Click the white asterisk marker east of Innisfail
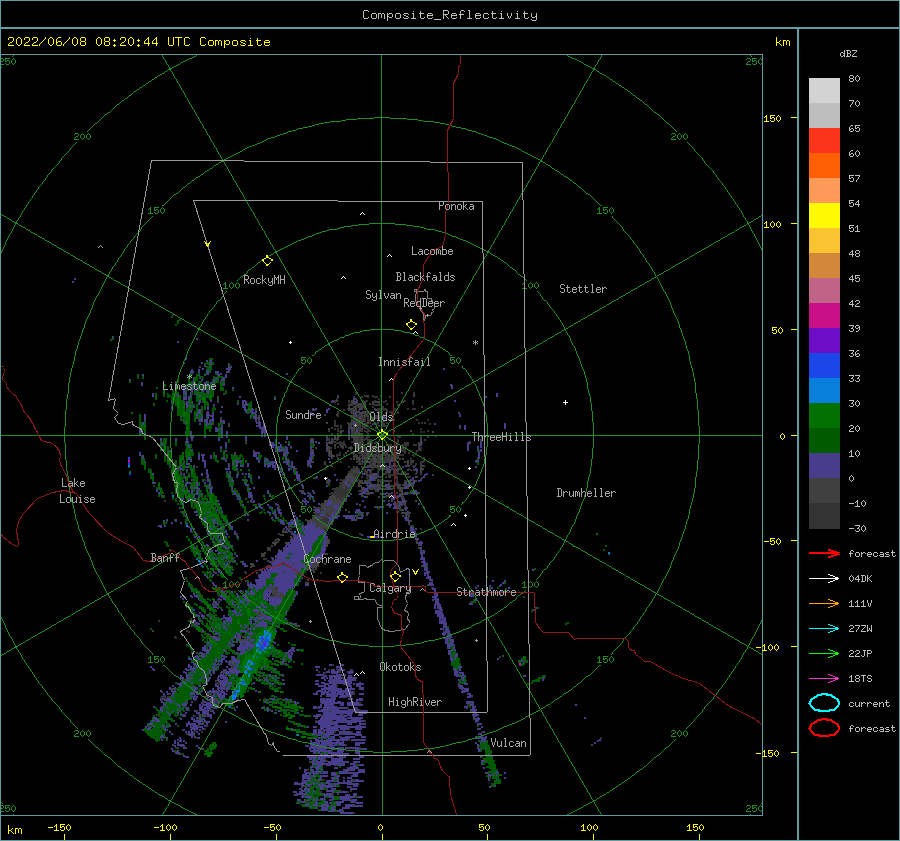This screenshot has height=841, width=900. click(x=475, y=343)
